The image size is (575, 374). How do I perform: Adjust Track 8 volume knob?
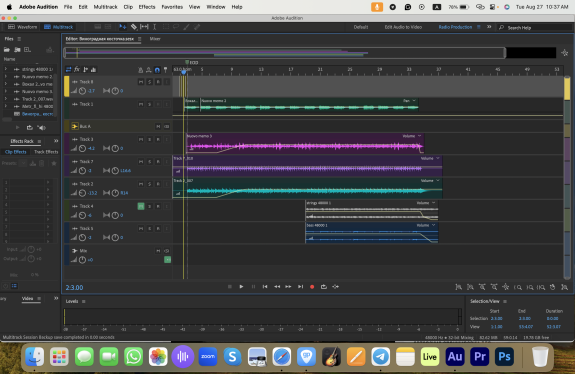coord(82,91)
